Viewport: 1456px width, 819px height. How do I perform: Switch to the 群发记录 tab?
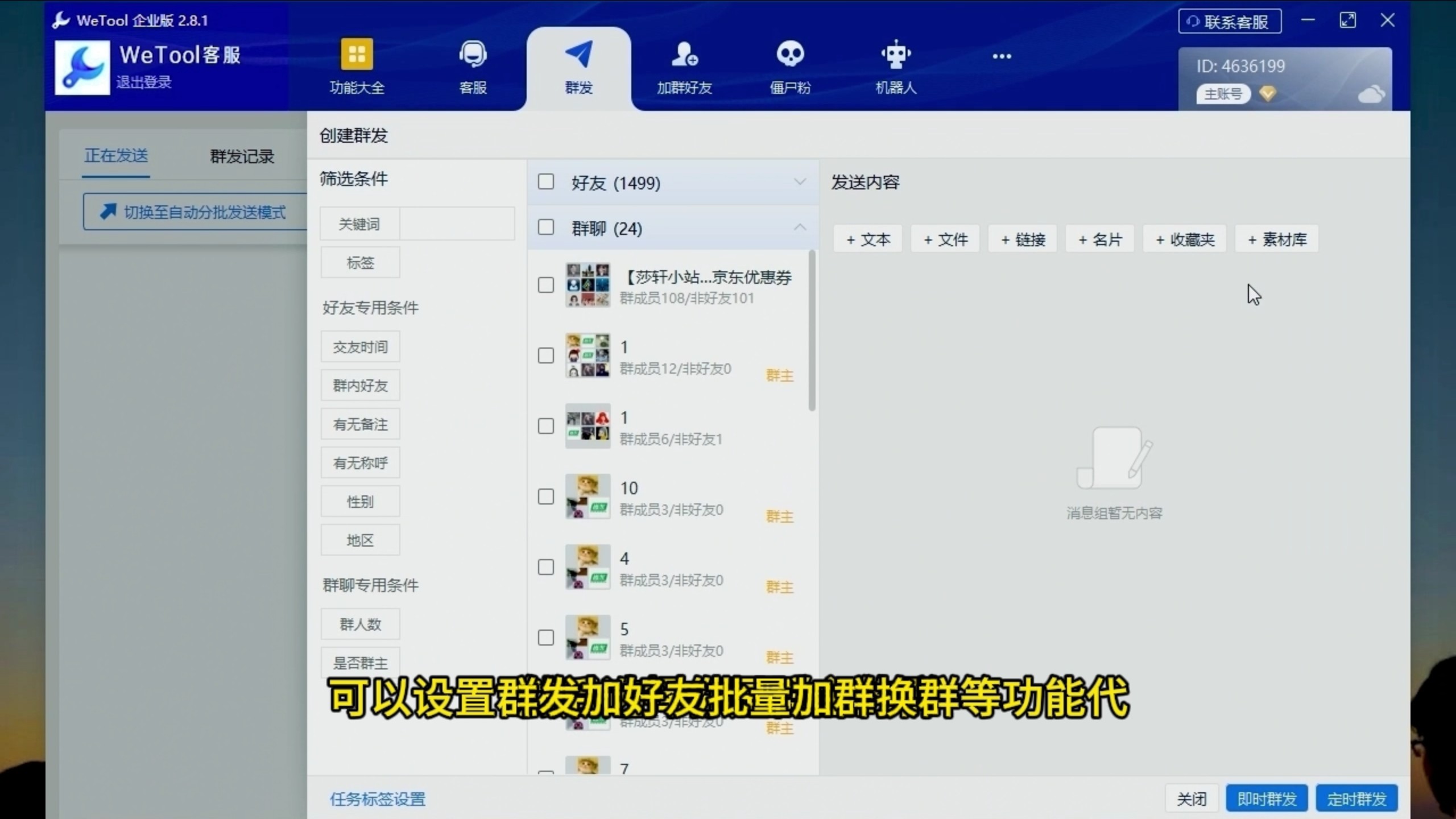(242, 156)
